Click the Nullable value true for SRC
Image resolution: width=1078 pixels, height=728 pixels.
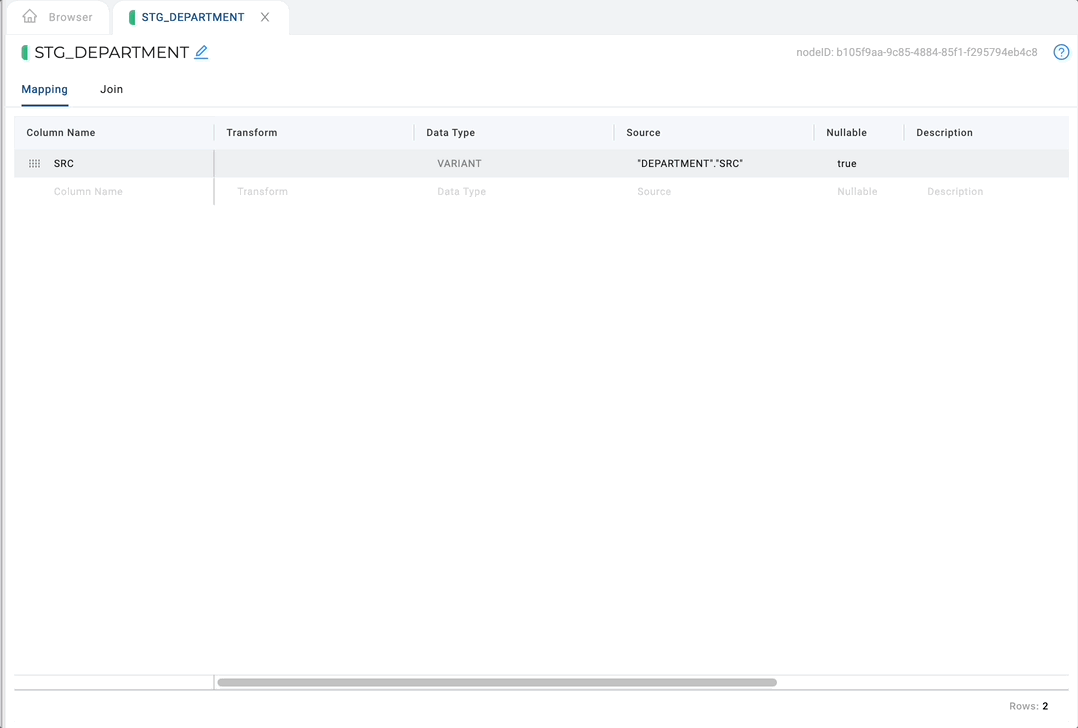pos(847,162)
